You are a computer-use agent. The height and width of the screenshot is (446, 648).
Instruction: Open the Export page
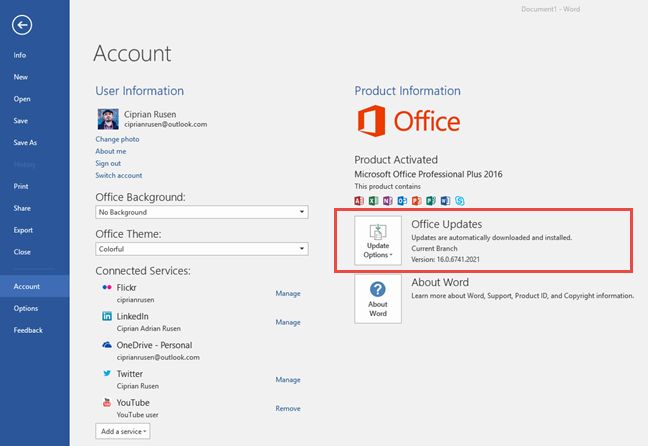click(23, 230)
